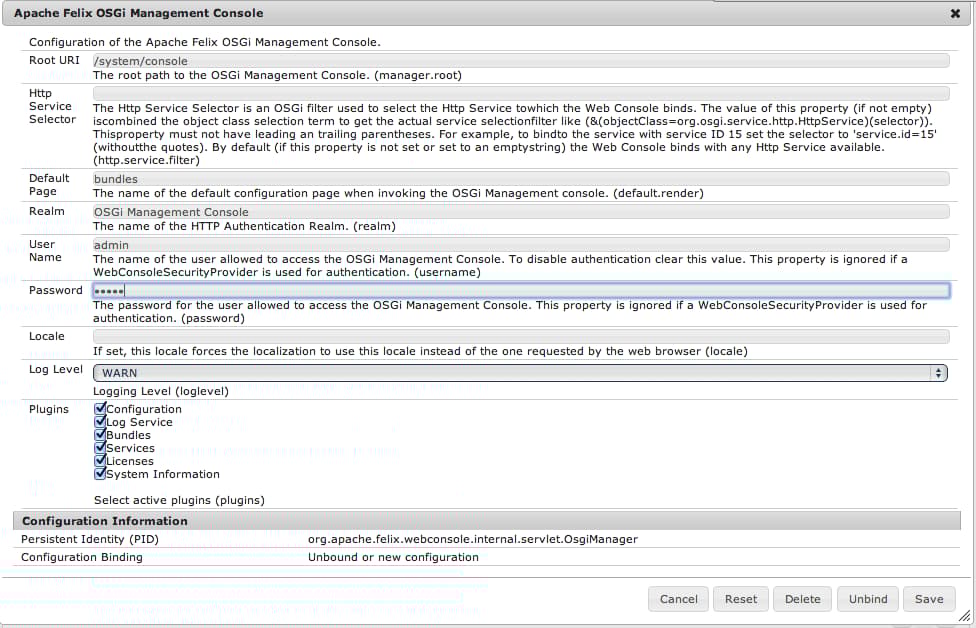The width and height of the screenshot is (976, 628).
Task: Click the Reset button
Action: click(740, 598)
